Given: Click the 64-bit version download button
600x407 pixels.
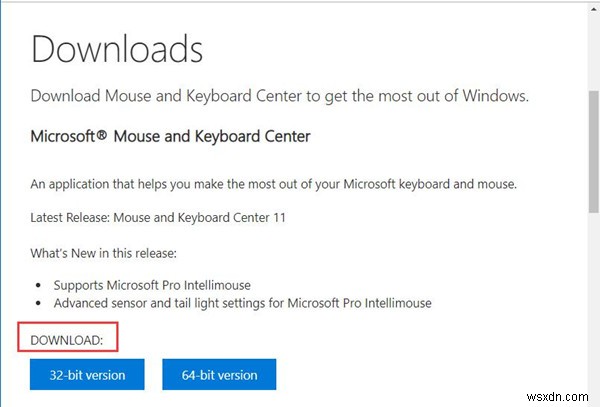Looking at the screenshot, I should [218, 375].
